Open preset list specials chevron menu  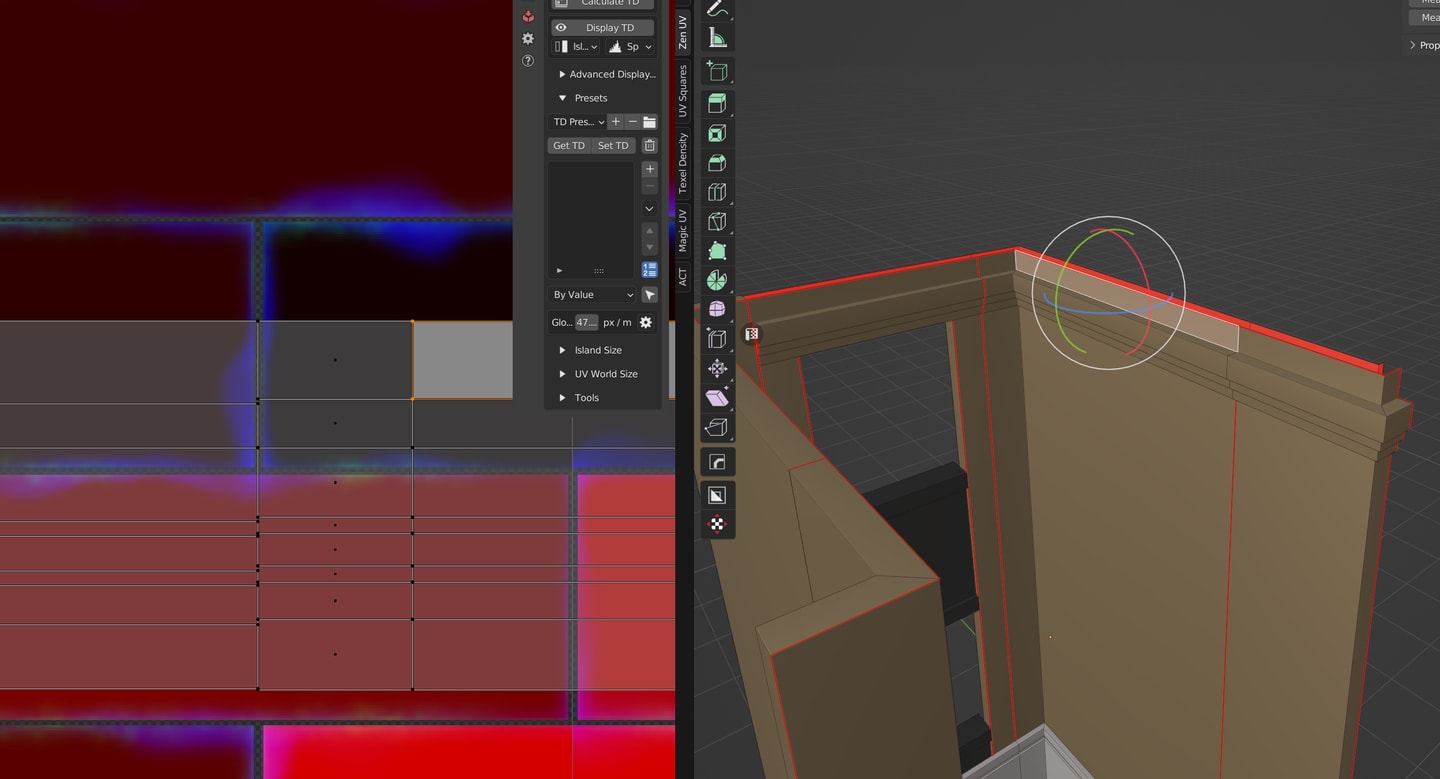649,209
